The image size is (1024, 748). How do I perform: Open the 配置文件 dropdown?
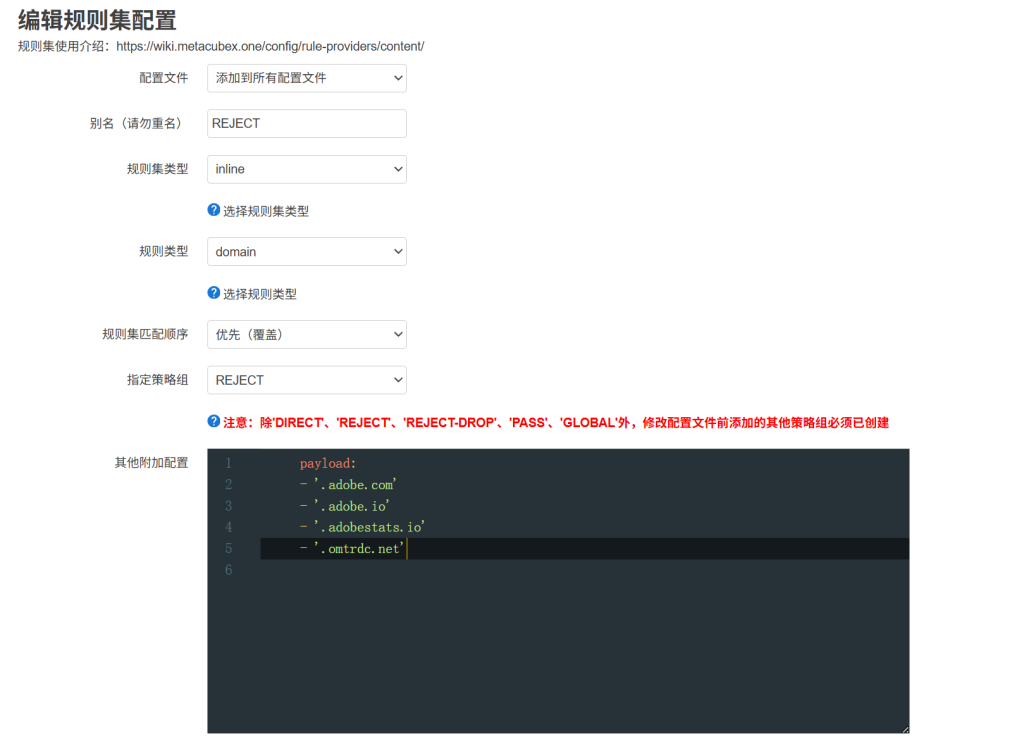(306, 77)
